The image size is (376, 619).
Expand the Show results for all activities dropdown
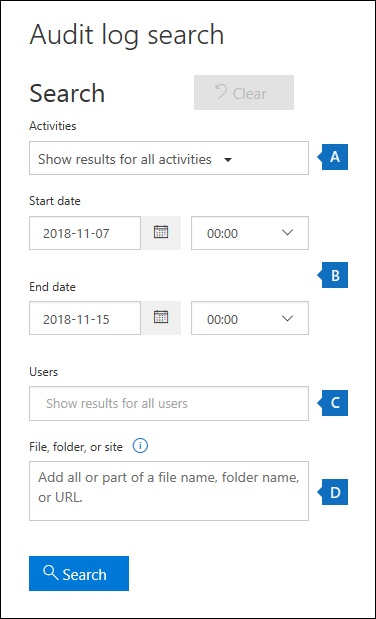(x=169, y=158)
